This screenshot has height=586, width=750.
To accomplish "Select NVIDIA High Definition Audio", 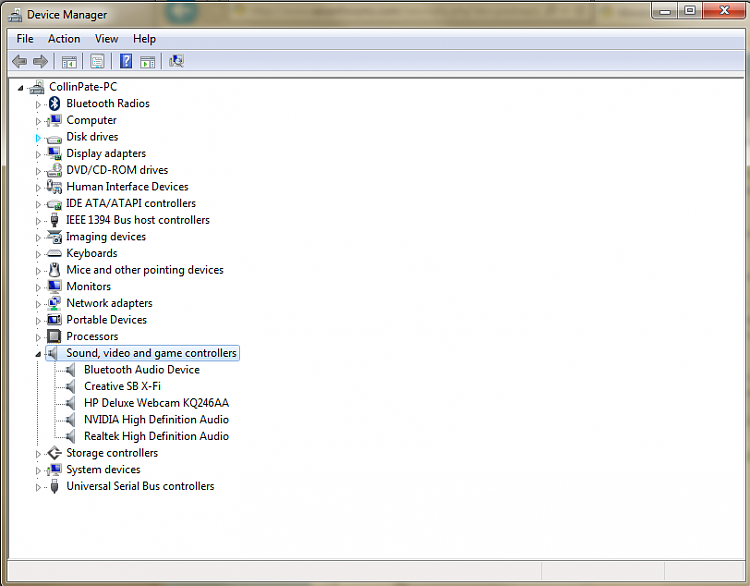I will (156, 420).
